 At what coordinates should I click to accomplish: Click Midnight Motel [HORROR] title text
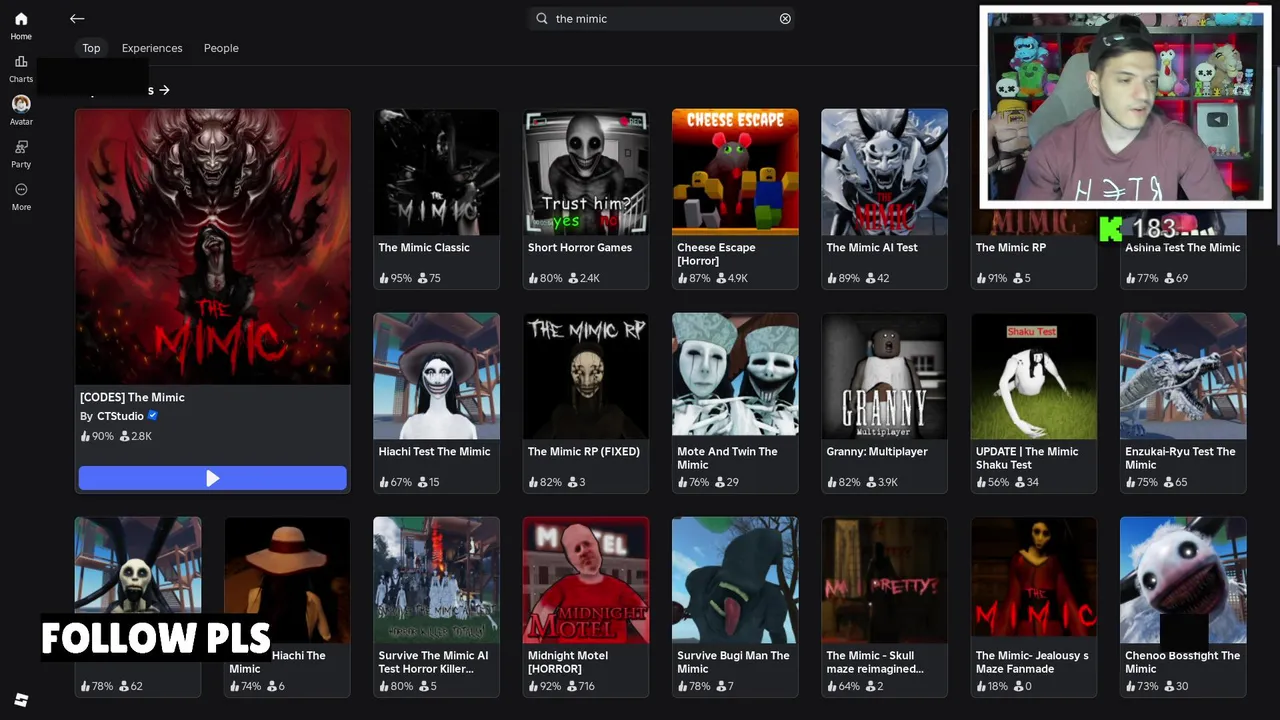pyautogui.click(x=568, y=662)
